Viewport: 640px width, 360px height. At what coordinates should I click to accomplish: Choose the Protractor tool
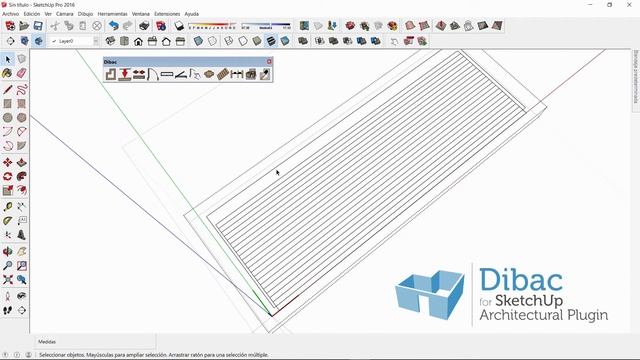[8, 220]
